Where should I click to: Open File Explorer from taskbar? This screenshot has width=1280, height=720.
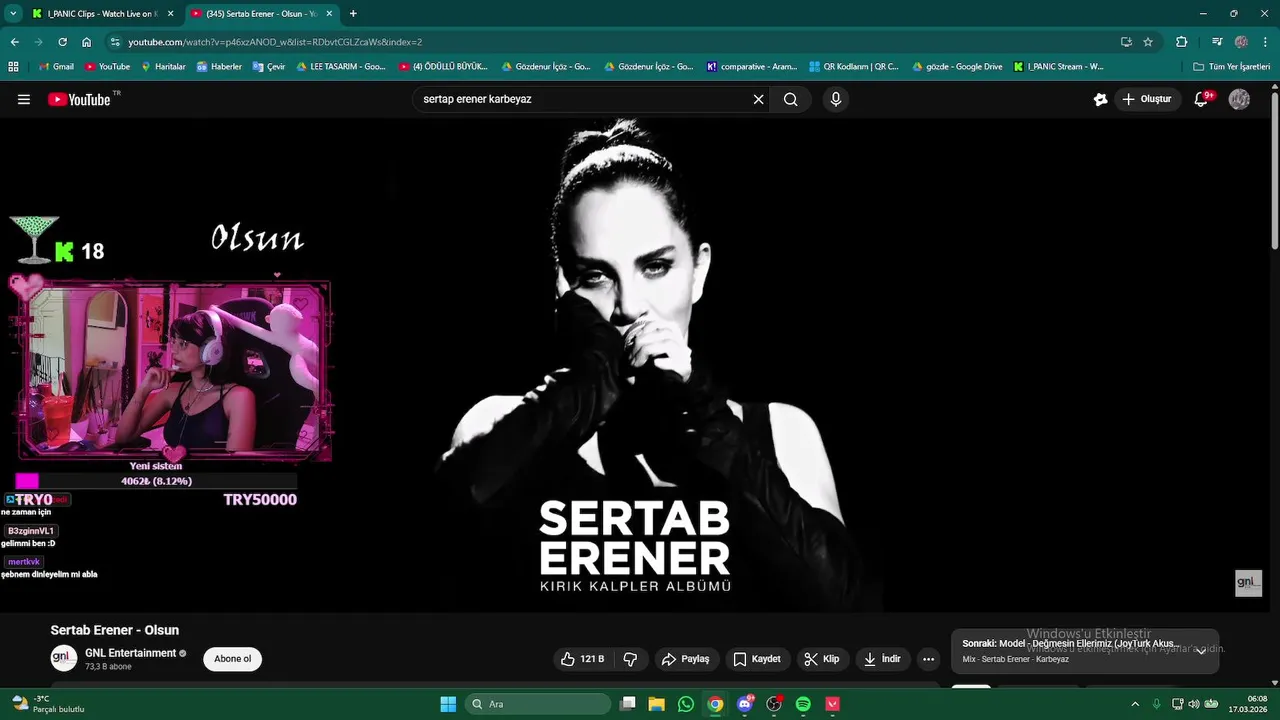point(656,704)
